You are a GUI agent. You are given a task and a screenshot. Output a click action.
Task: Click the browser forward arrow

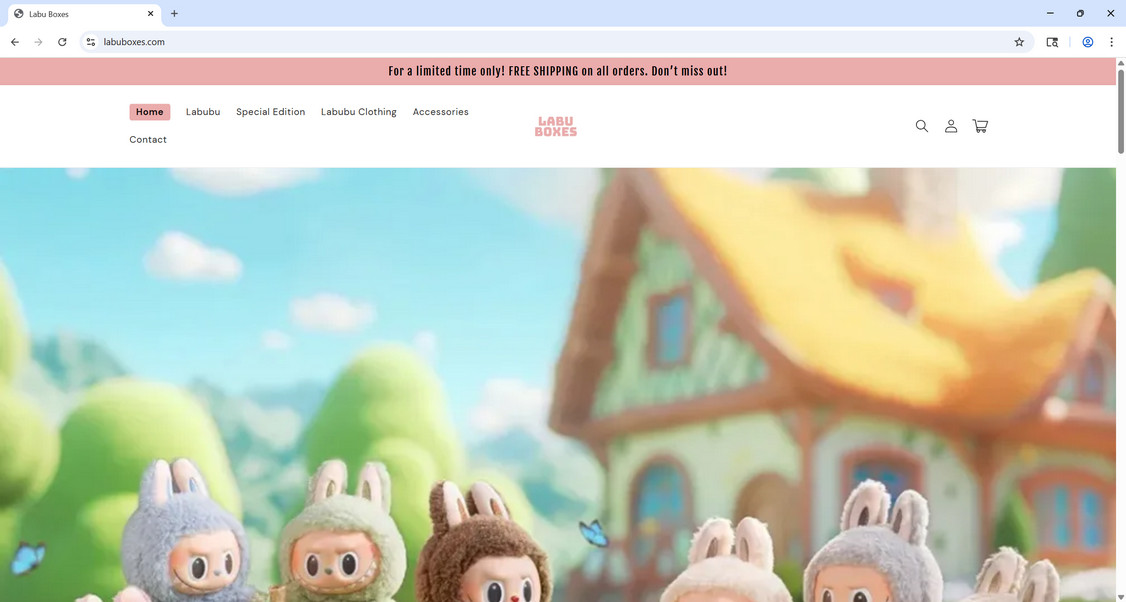(38, 42)
